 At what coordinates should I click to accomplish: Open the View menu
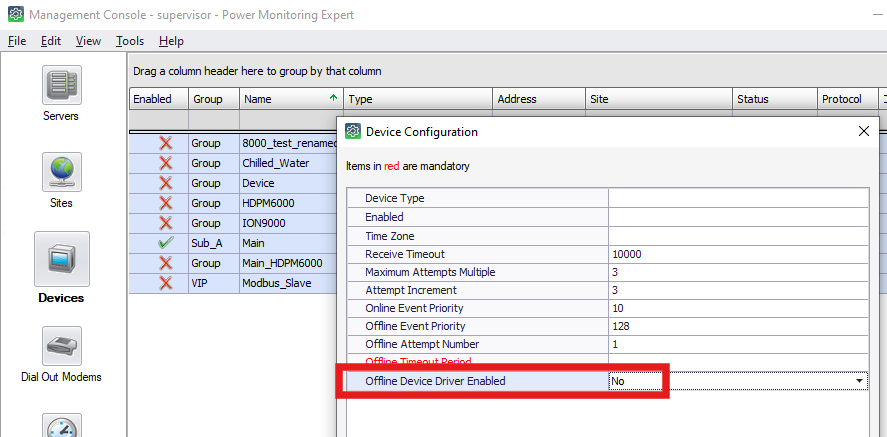88,41
